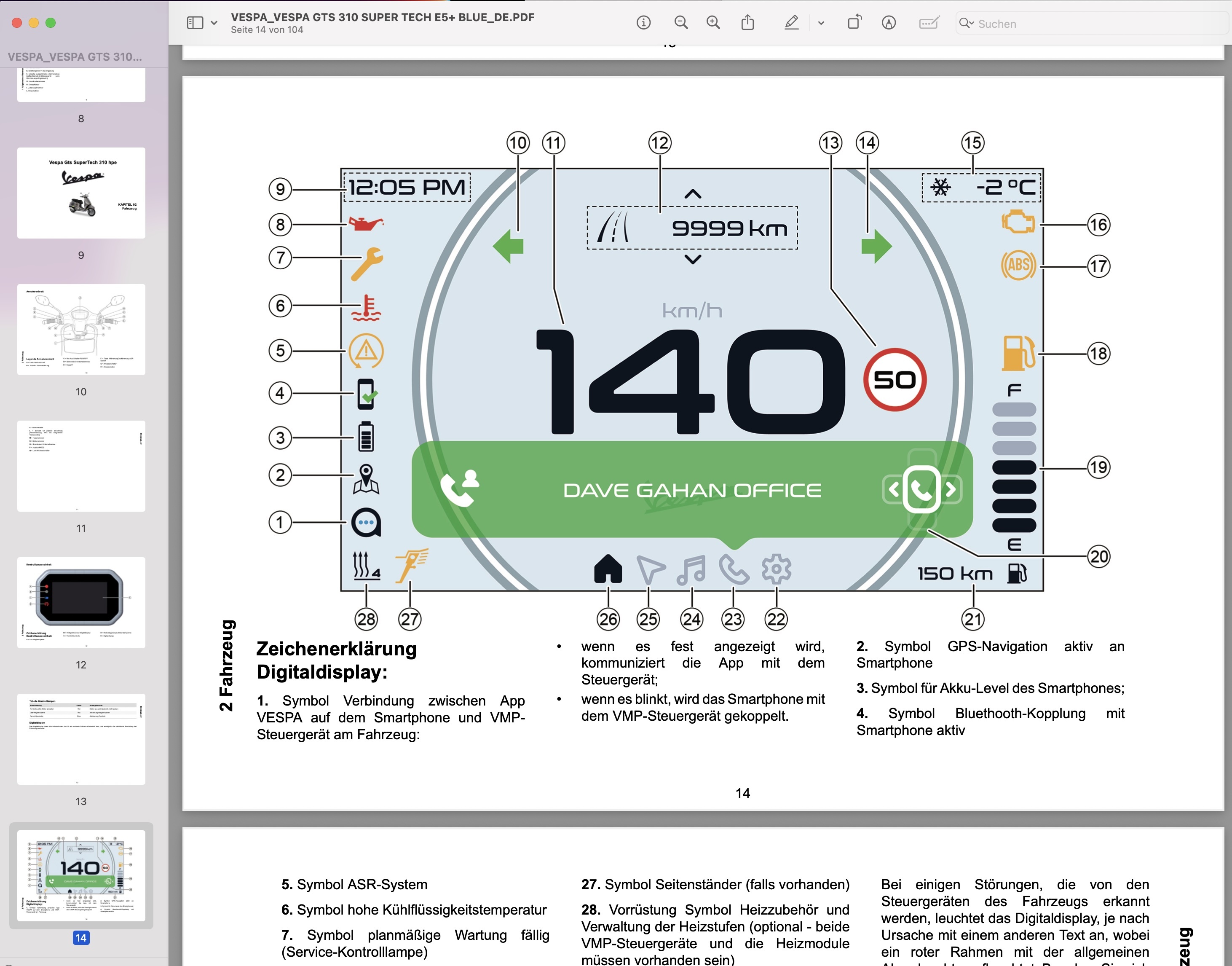Expand highlight color options arrow
The height and width of the screenshot is (966, 1232).
821,23
